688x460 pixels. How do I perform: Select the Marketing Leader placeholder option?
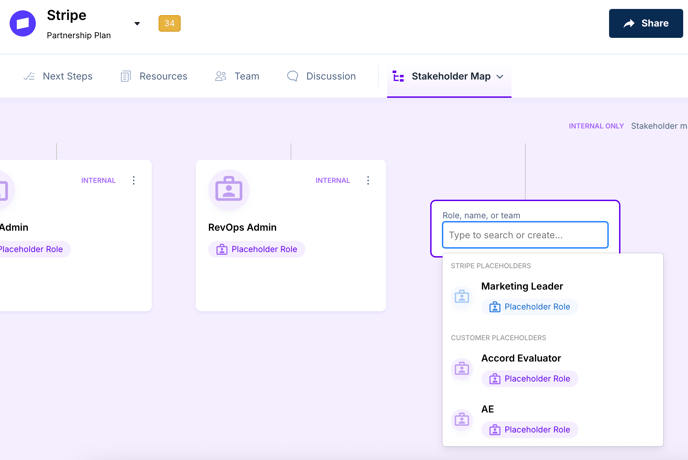[x=522, y=287]
